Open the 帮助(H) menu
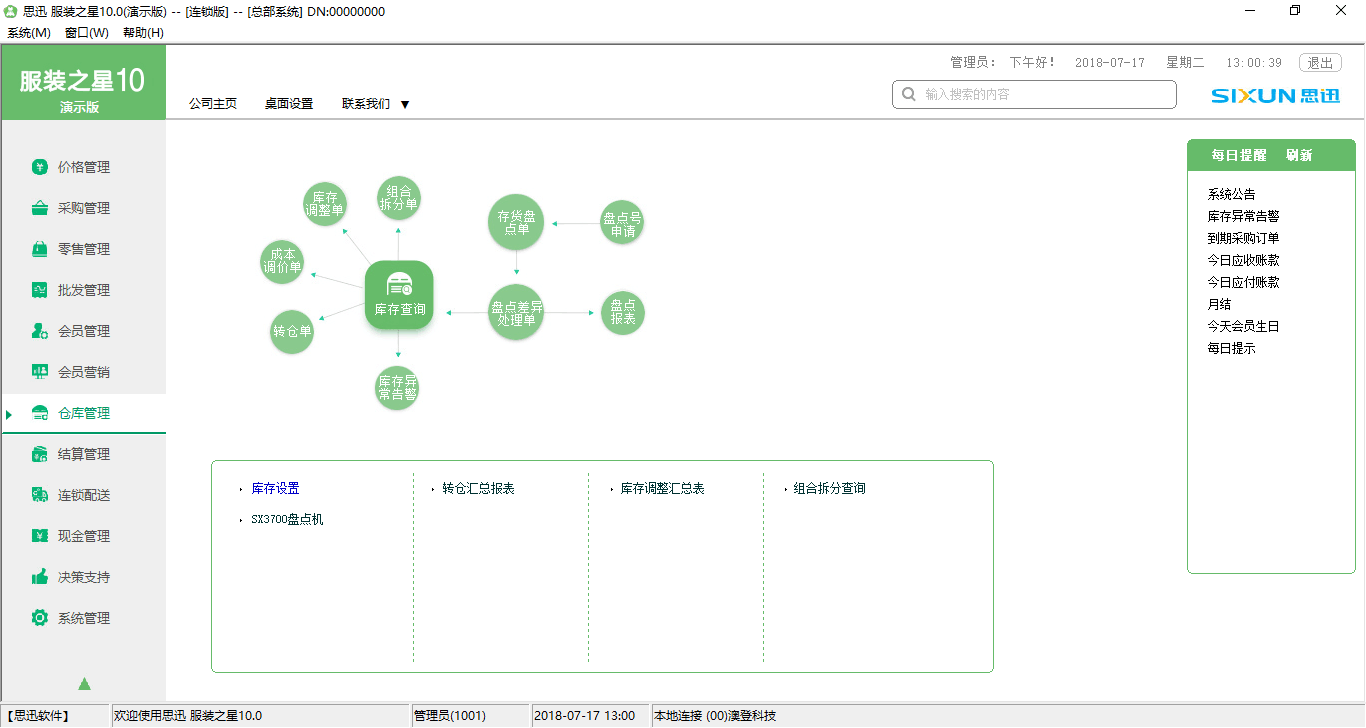 coord(143,32)
